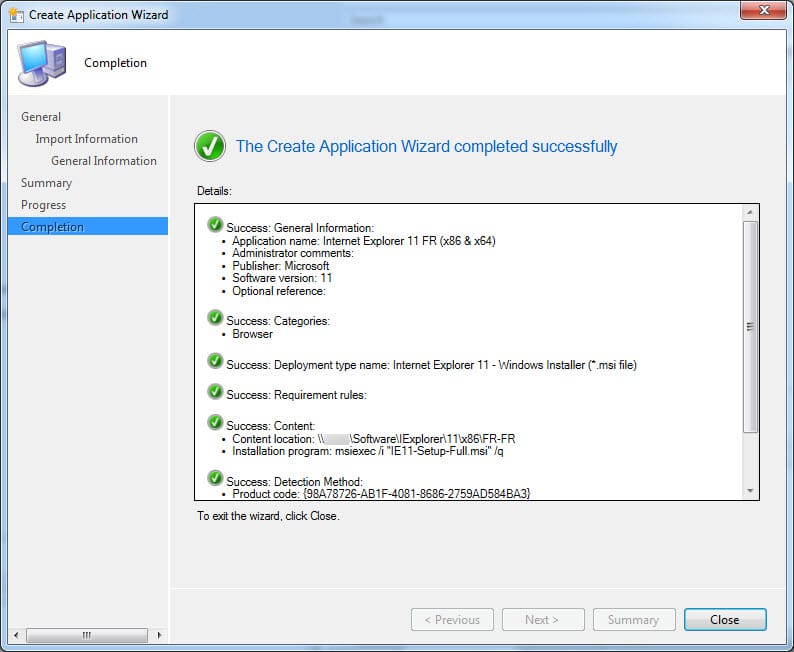Click Application name Internet Explorer 11 line

[x=364, y=241]
